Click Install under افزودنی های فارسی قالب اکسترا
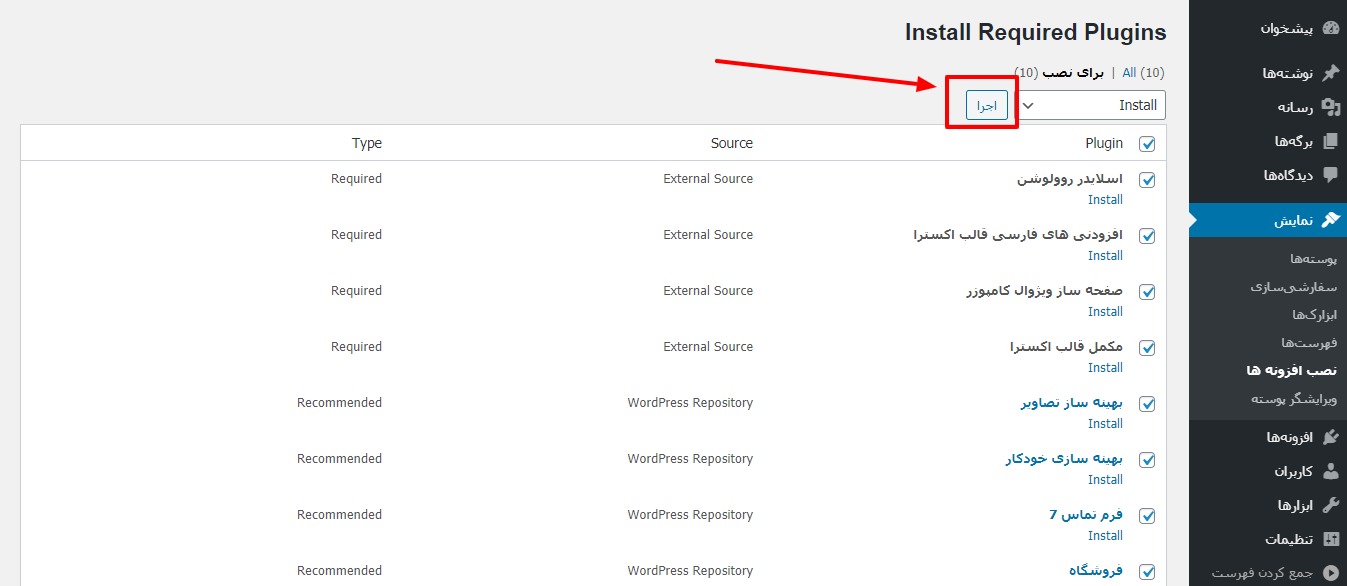Image resolution: width=1347 pixels, height=586 pixels. pyautogui.click(x=1105, y=255)
